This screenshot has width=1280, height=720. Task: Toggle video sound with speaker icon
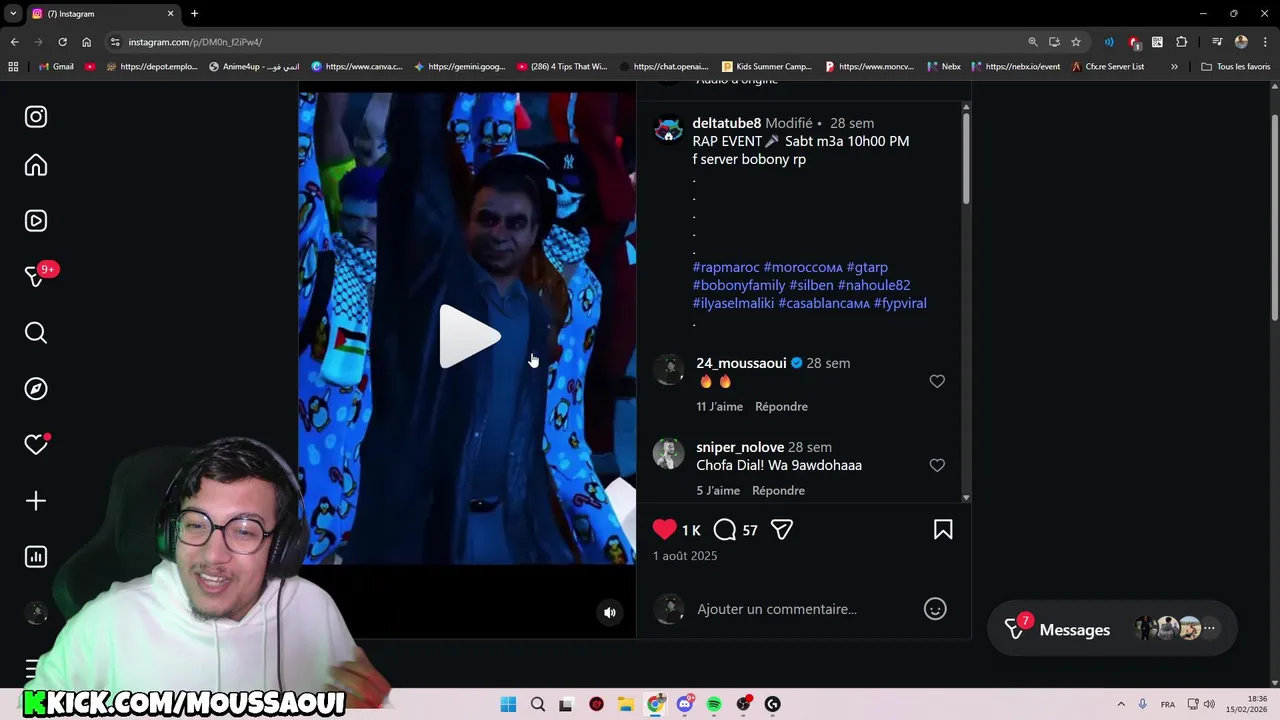coord(610,613)
